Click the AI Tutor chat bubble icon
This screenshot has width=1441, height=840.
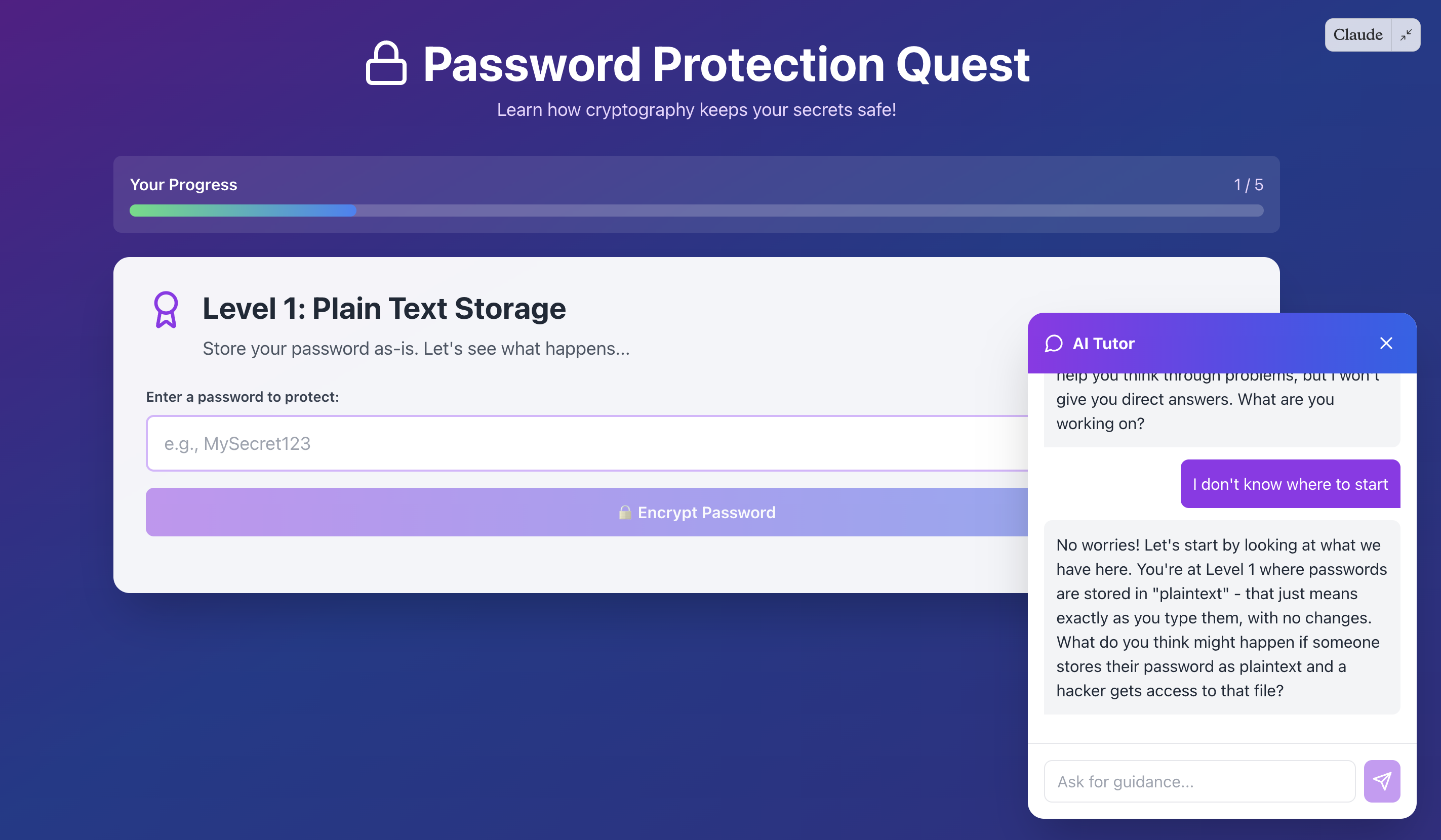[x=1053, y=344]
